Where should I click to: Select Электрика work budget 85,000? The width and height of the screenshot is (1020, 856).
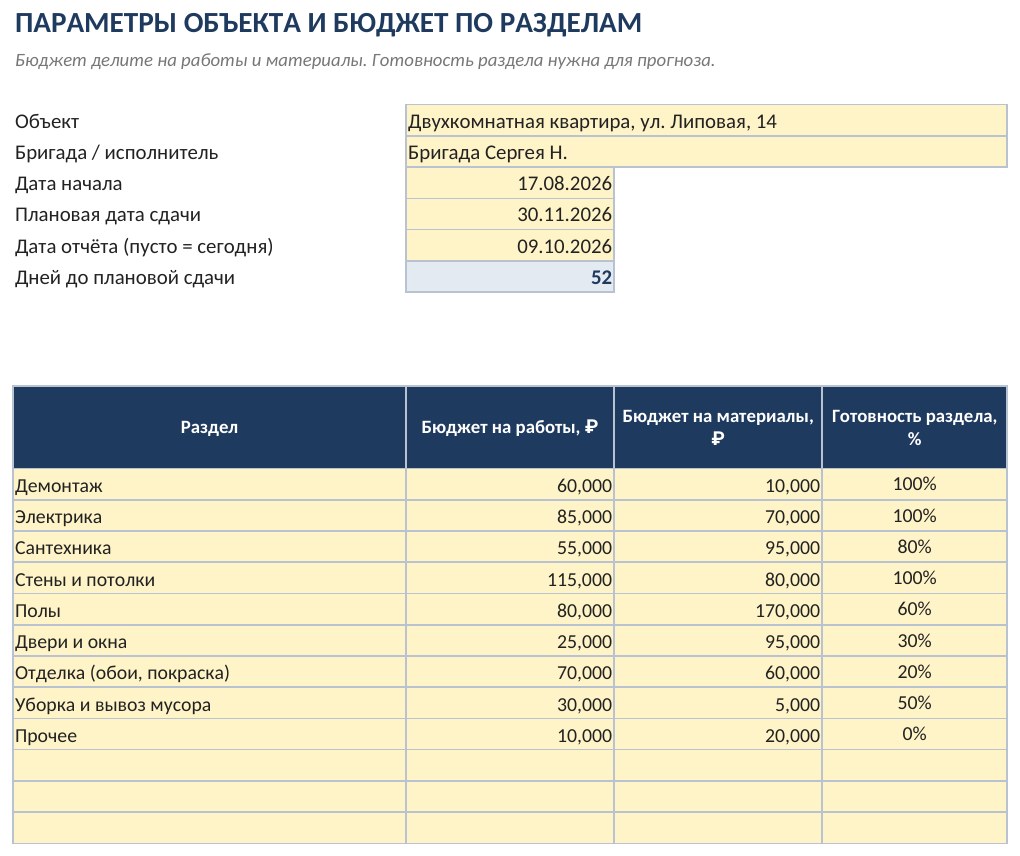(x=509, y=516)
